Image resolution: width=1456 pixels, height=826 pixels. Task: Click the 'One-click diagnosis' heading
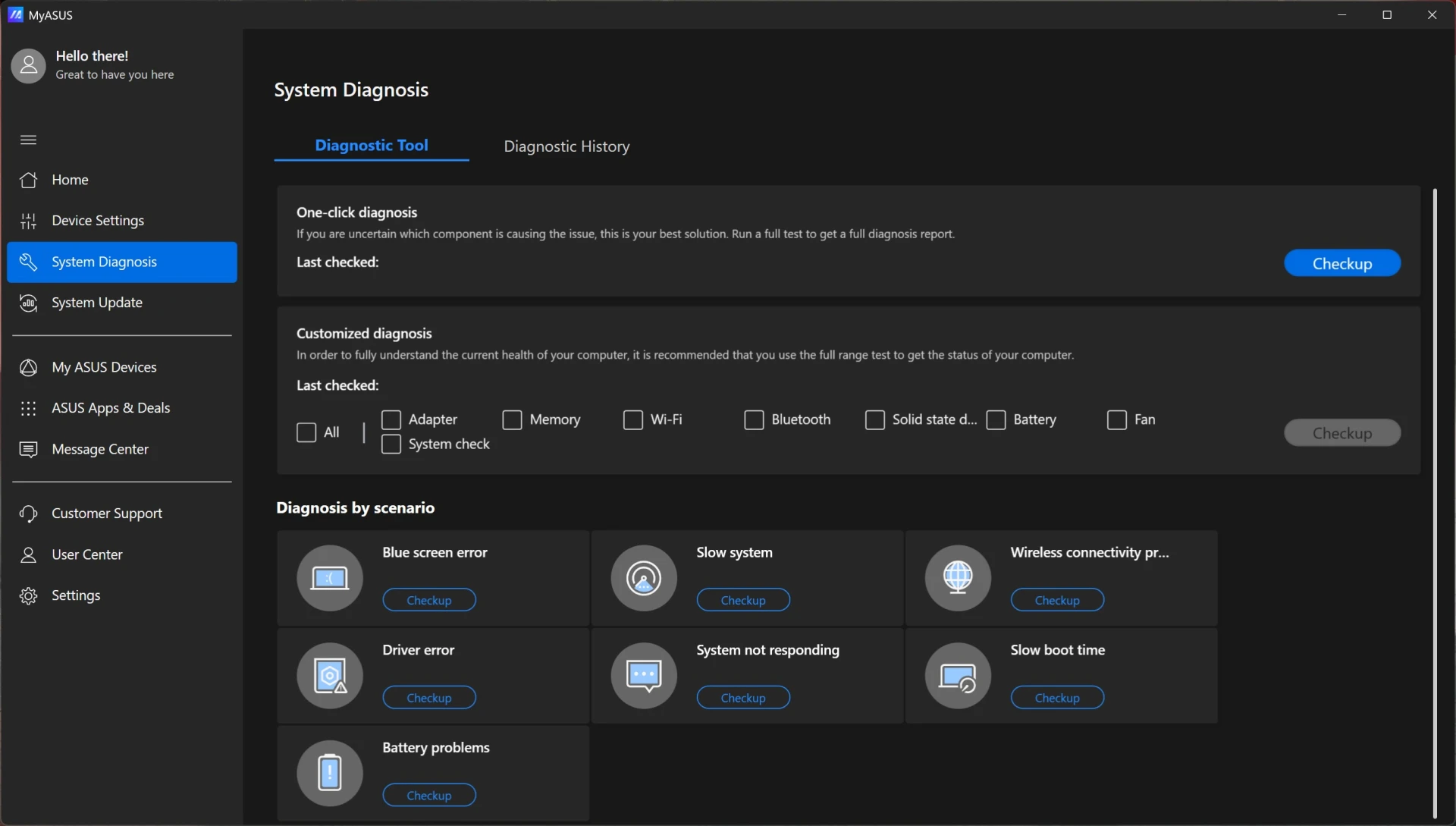point(356,212)
